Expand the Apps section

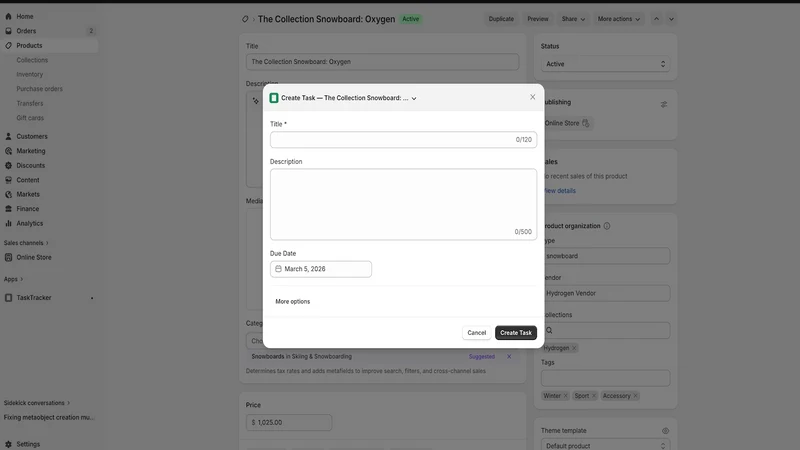click(x=13, y=279)
